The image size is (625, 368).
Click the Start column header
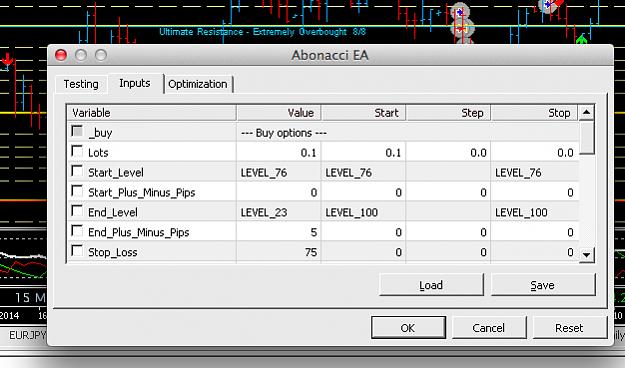[364, 113]
